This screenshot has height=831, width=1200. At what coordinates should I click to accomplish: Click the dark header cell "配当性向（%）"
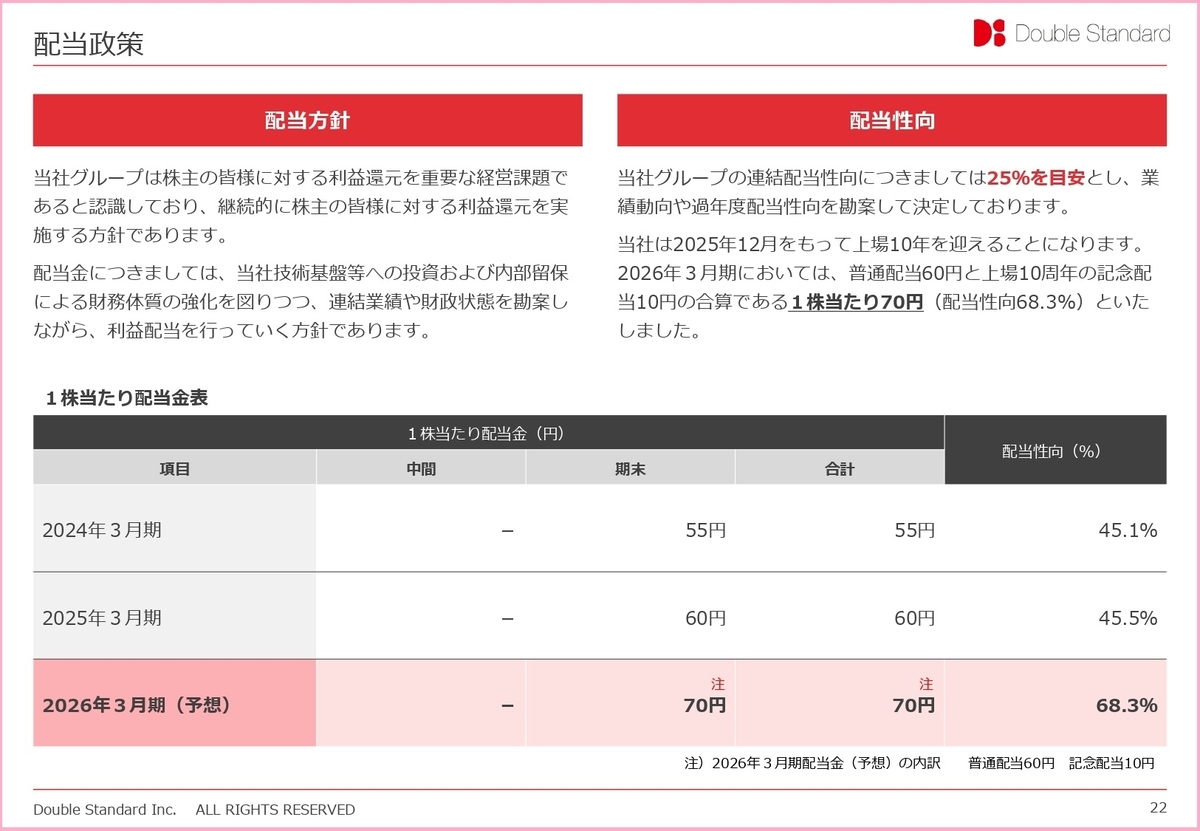pos(1056,450)
